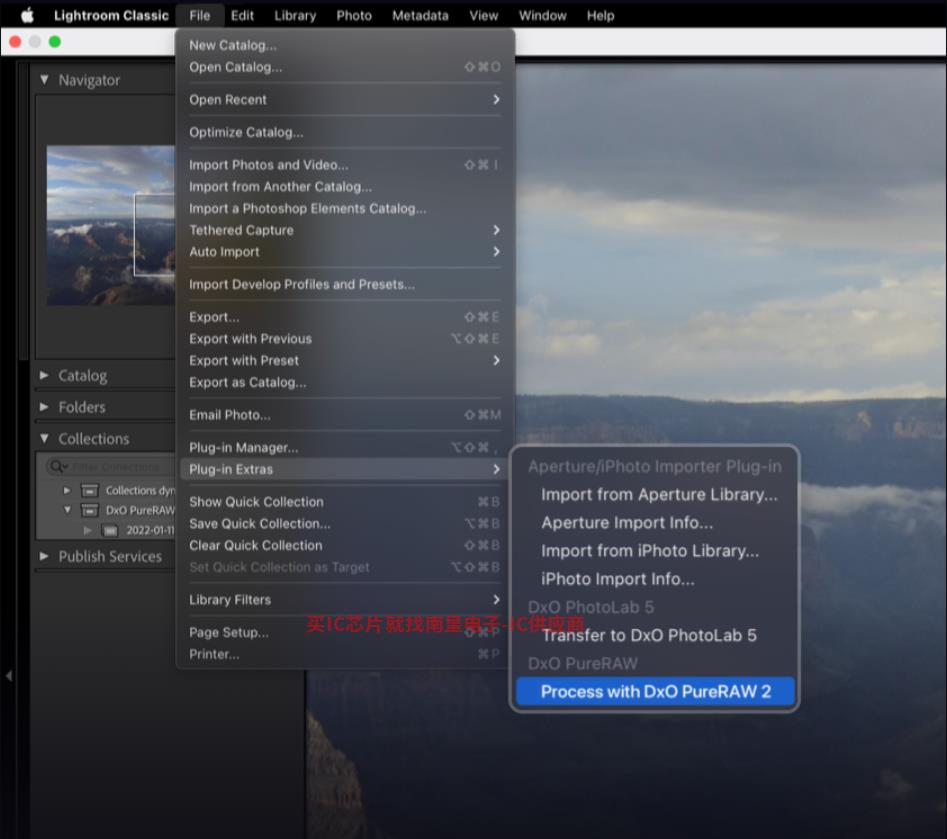
Task: Select Clear Quick Collection
Action: coord(345,545)
